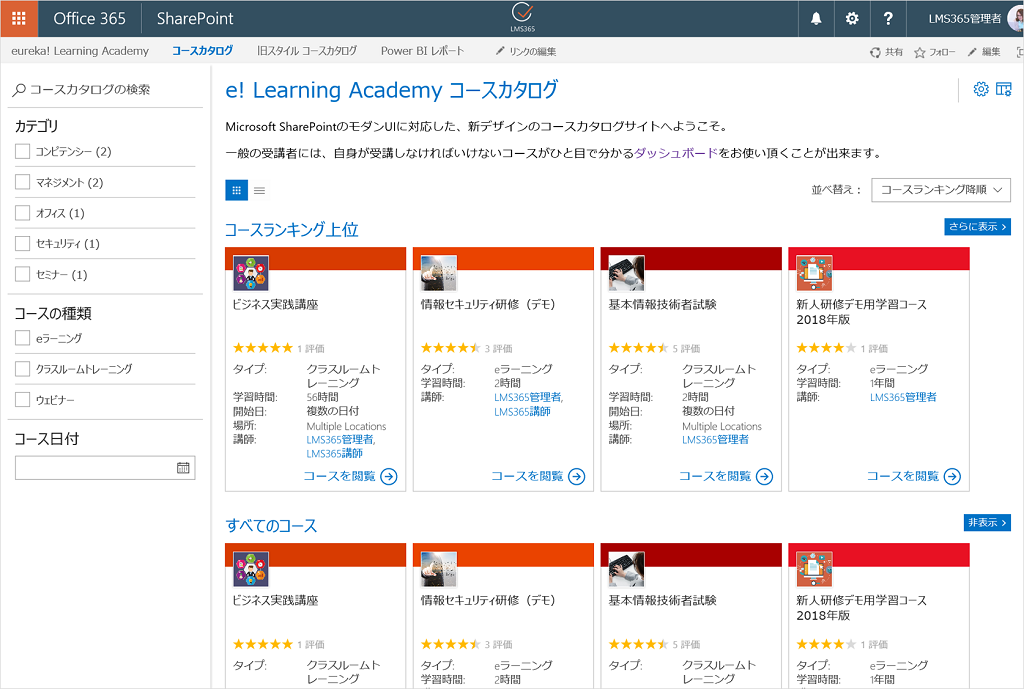Enable the セキュリティ category checkbox

point(23,243)
